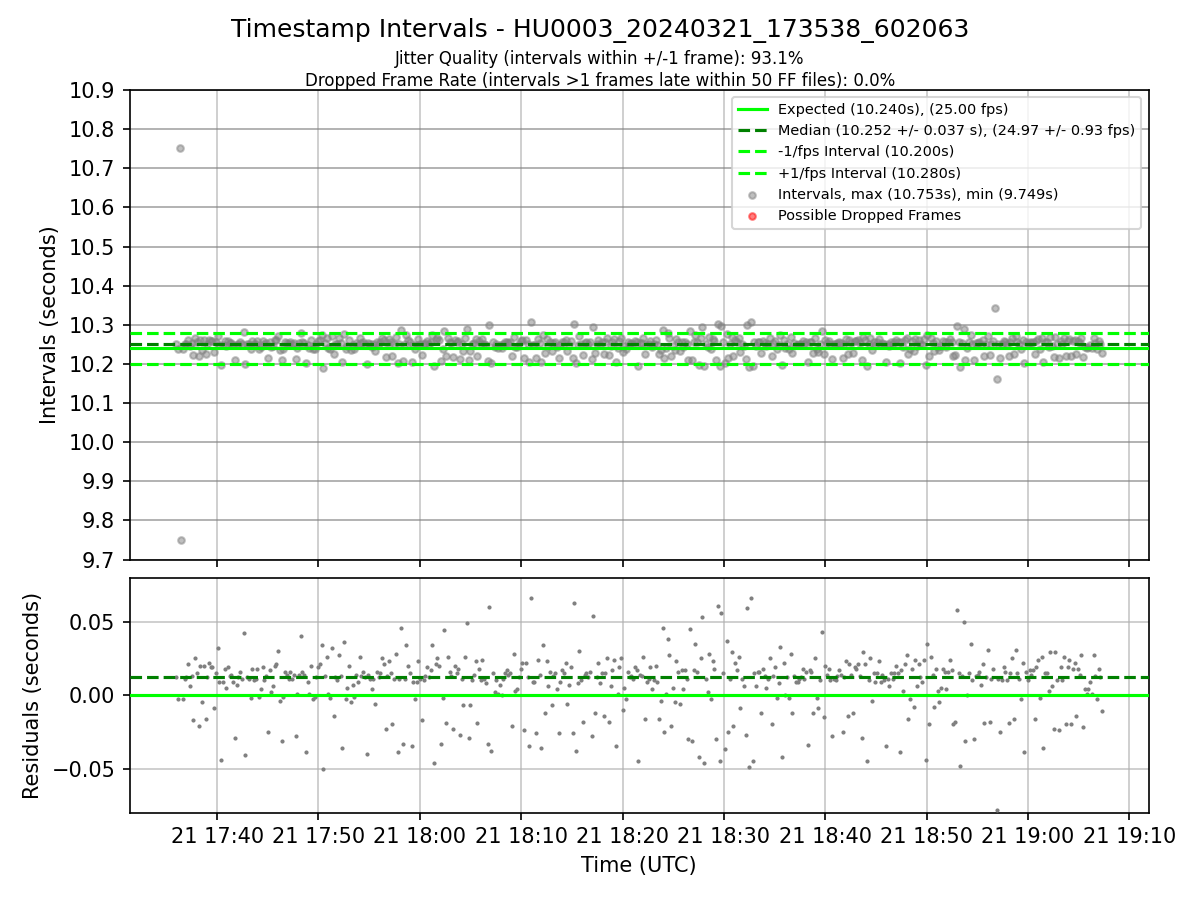The width and height of the screenshot is (1200, 900).
Task: Click the '10.1' y-axis tick label
Action: (x=94, y=403)
